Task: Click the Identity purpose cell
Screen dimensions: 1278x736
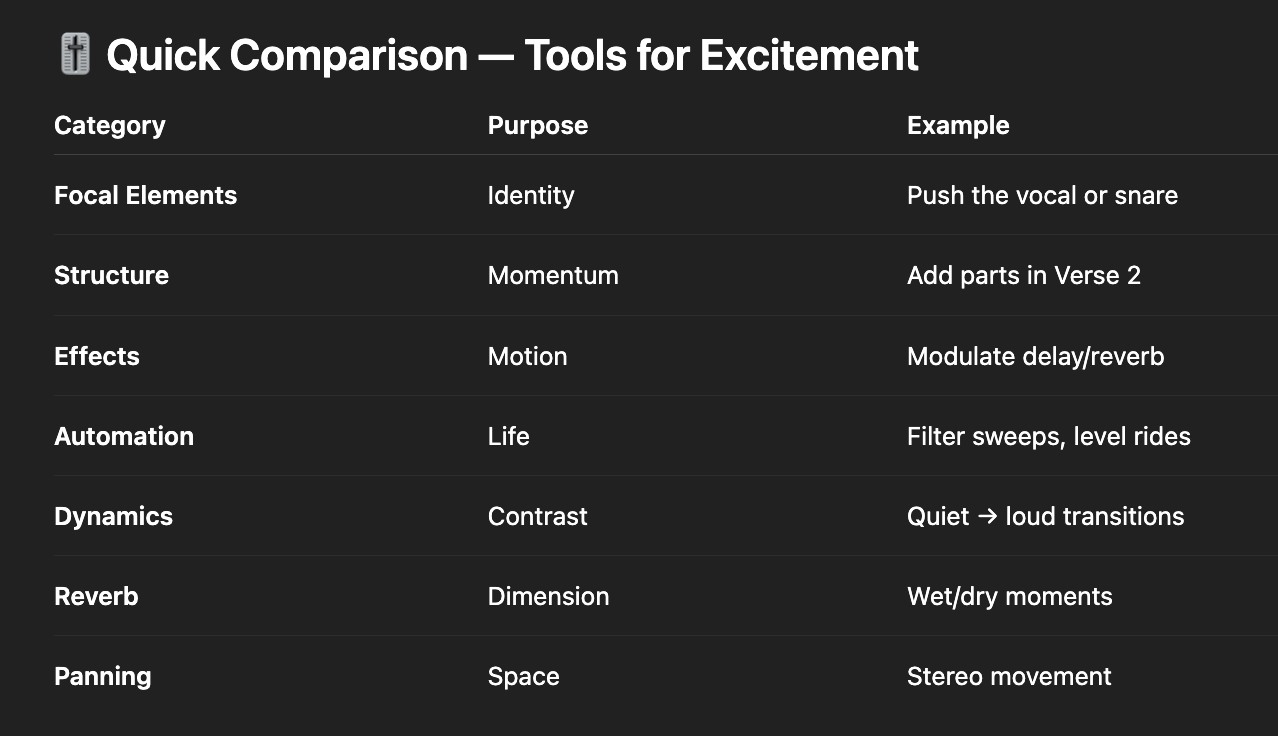Action: click(x=531, y=195)
